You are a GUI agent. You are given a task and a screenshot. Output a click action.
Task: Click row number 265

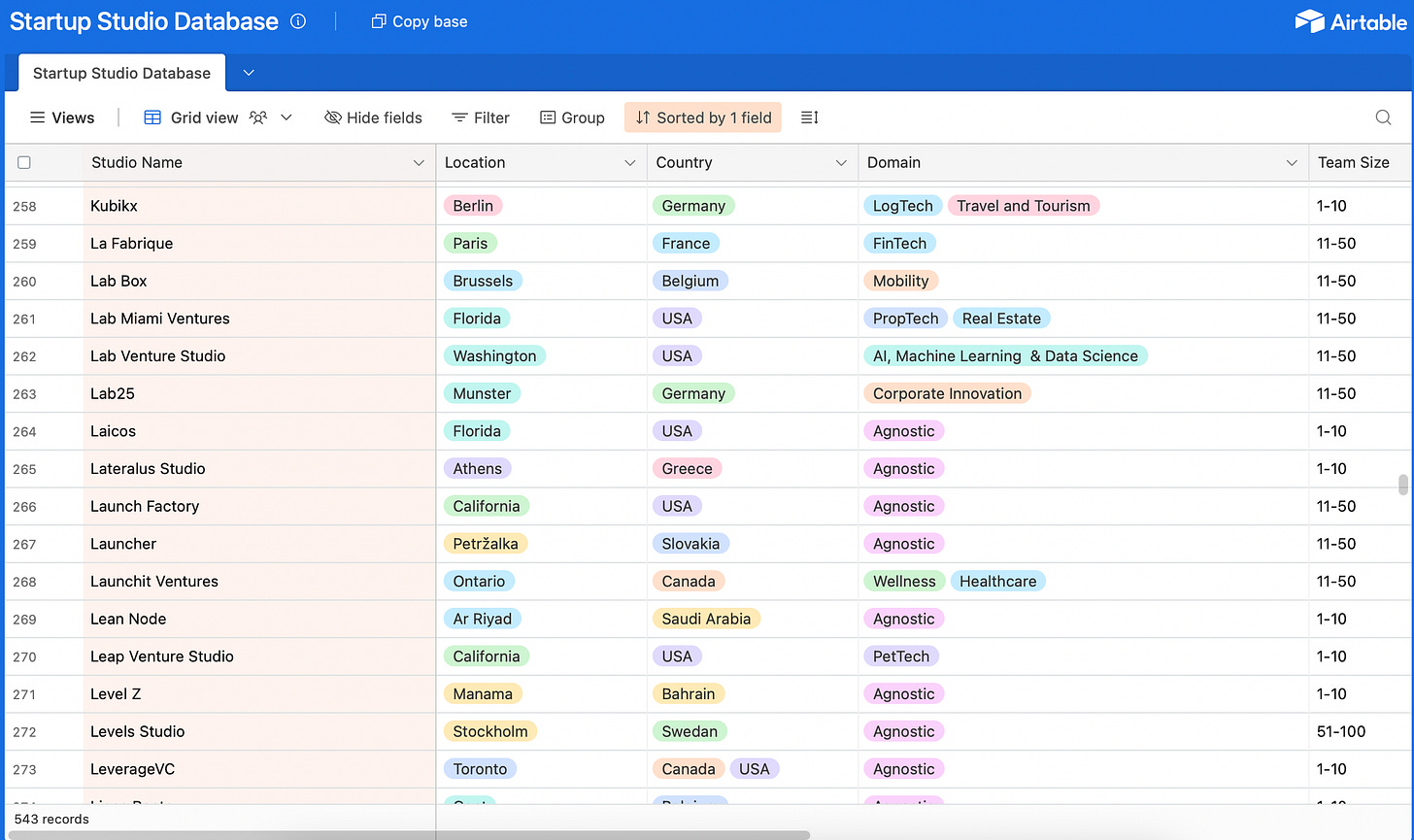(24, 469)
